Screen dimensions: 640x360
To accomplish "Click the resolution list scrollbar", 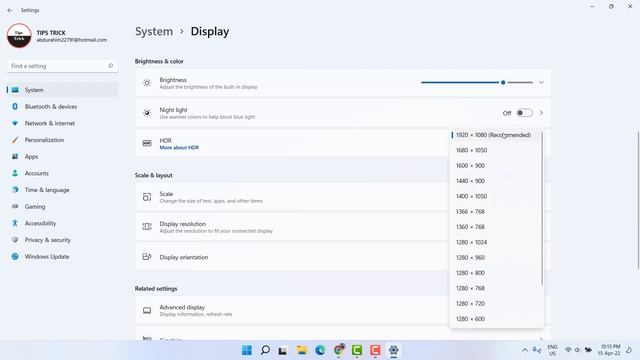I will (542, 208).
